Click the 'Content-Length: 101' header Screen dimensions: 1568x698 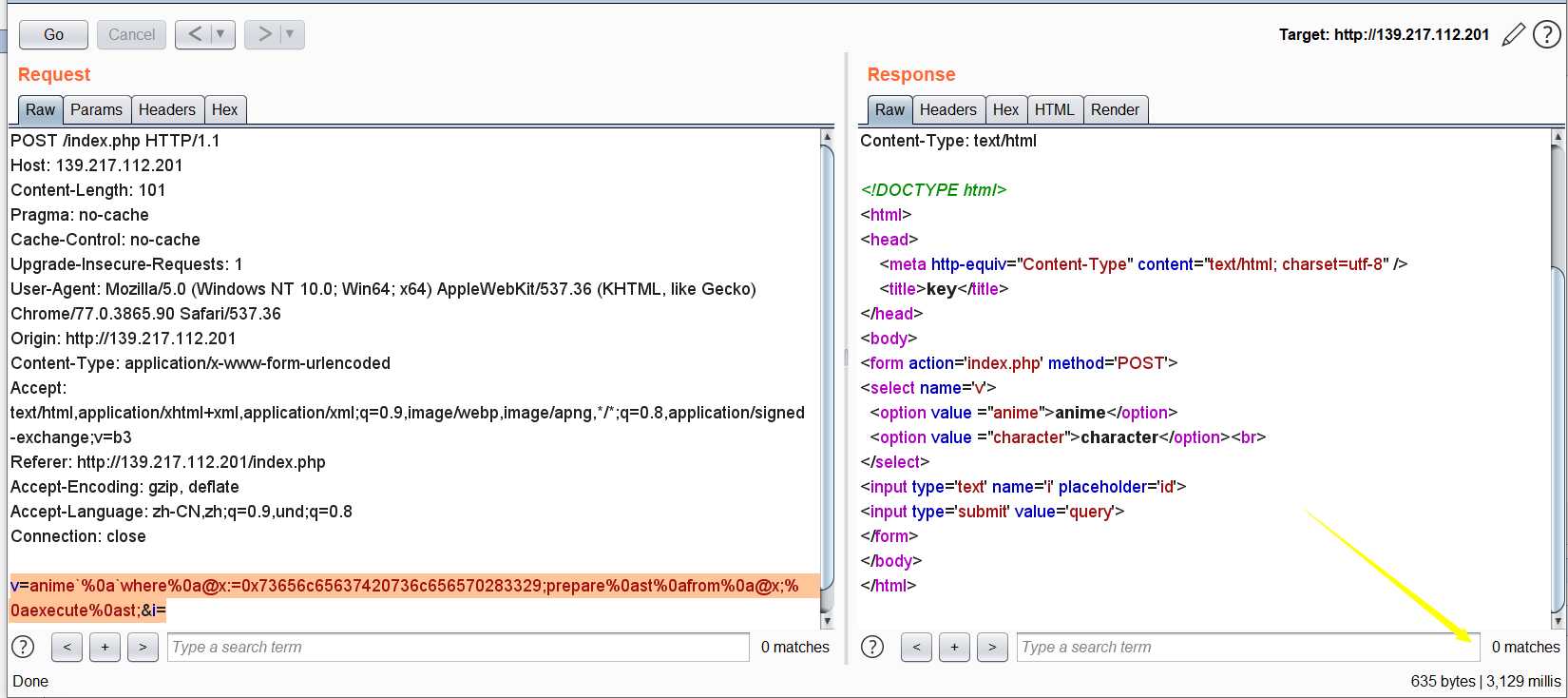[88, 190]
